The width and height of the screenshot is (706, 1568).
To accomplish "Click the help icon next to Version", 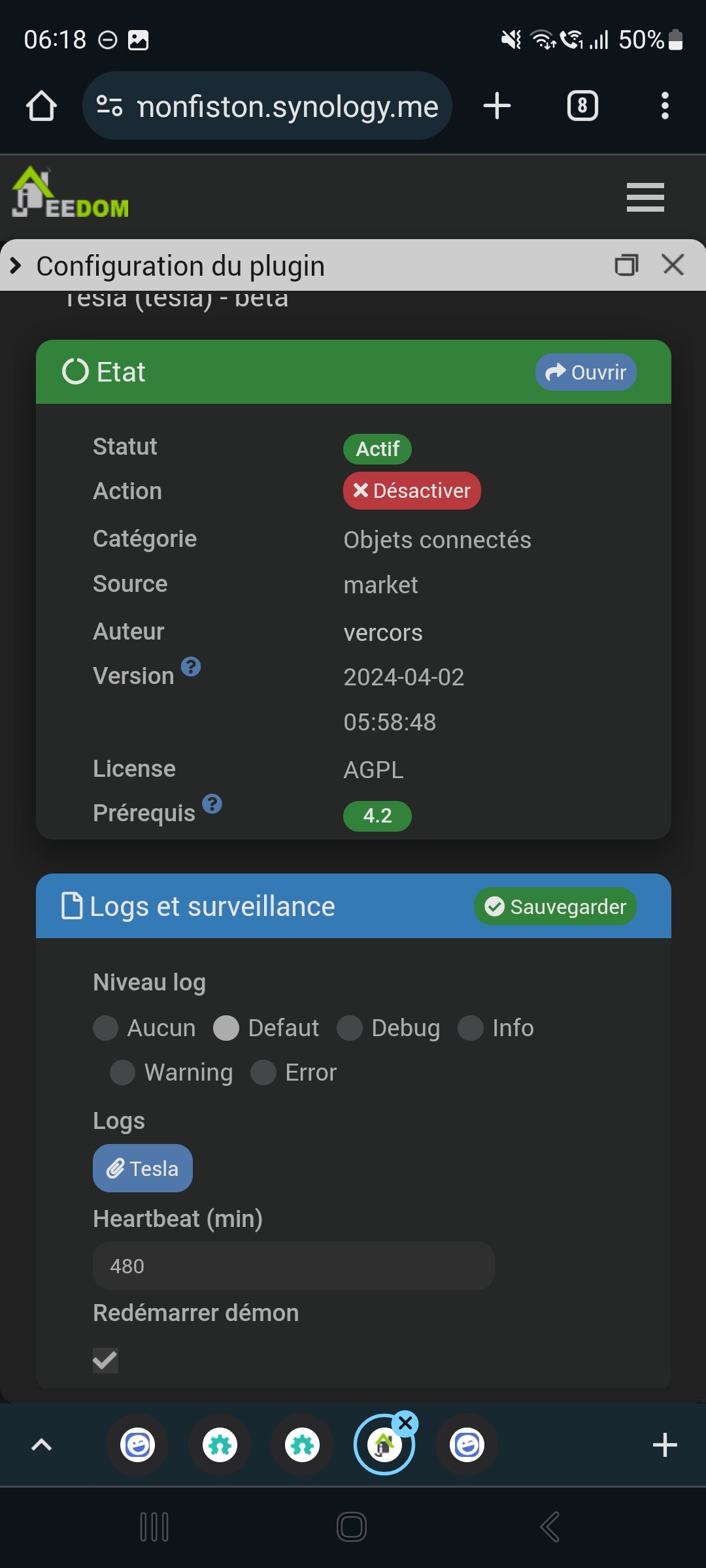I will [191, 667].
